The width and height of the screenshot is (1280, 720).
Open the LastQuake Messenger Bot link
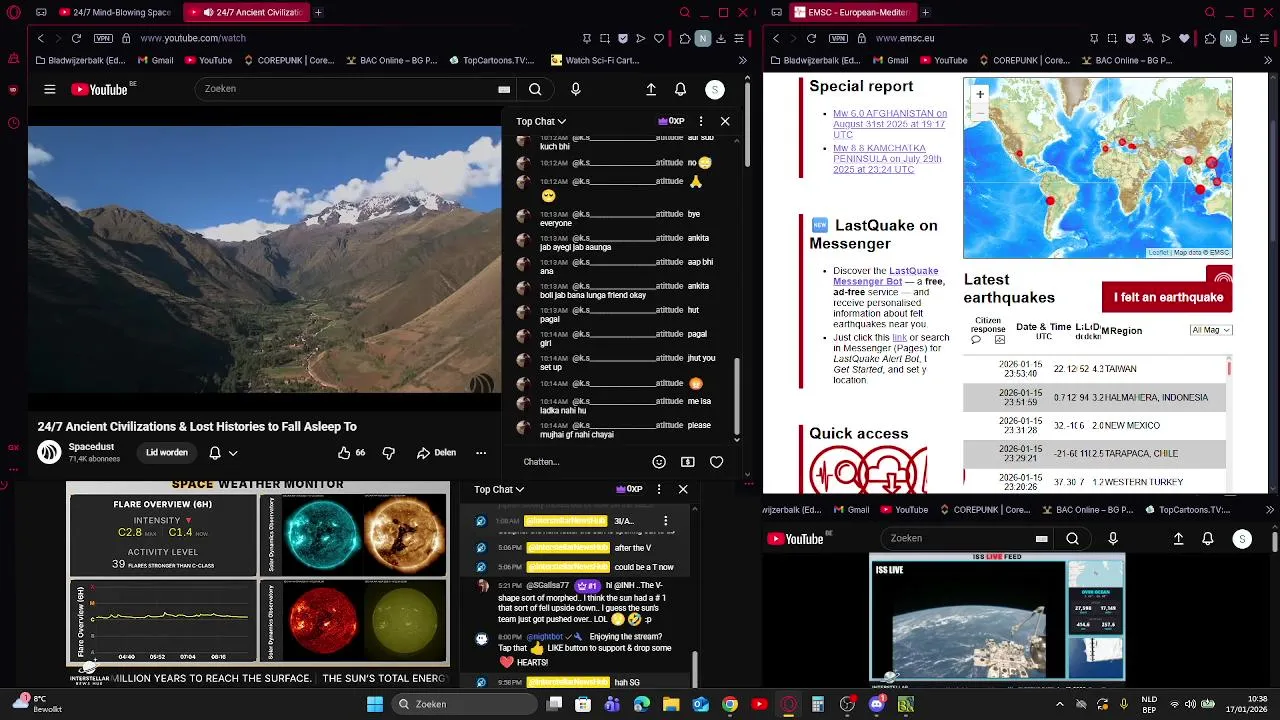pos(885,276)
